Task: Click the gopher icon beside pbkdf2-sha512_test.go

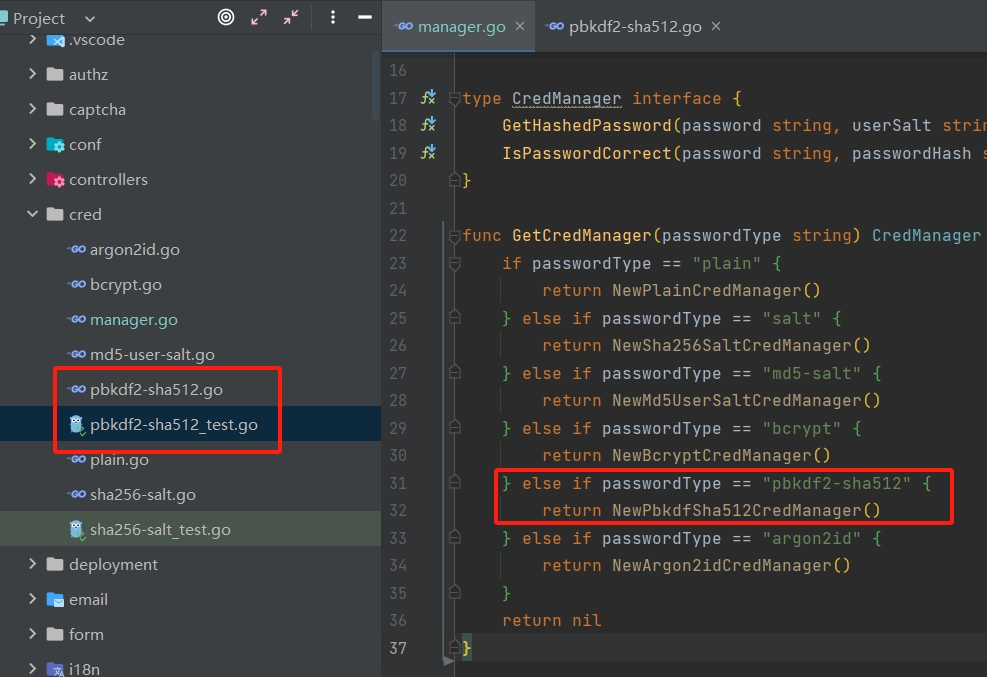Action: 77,425
